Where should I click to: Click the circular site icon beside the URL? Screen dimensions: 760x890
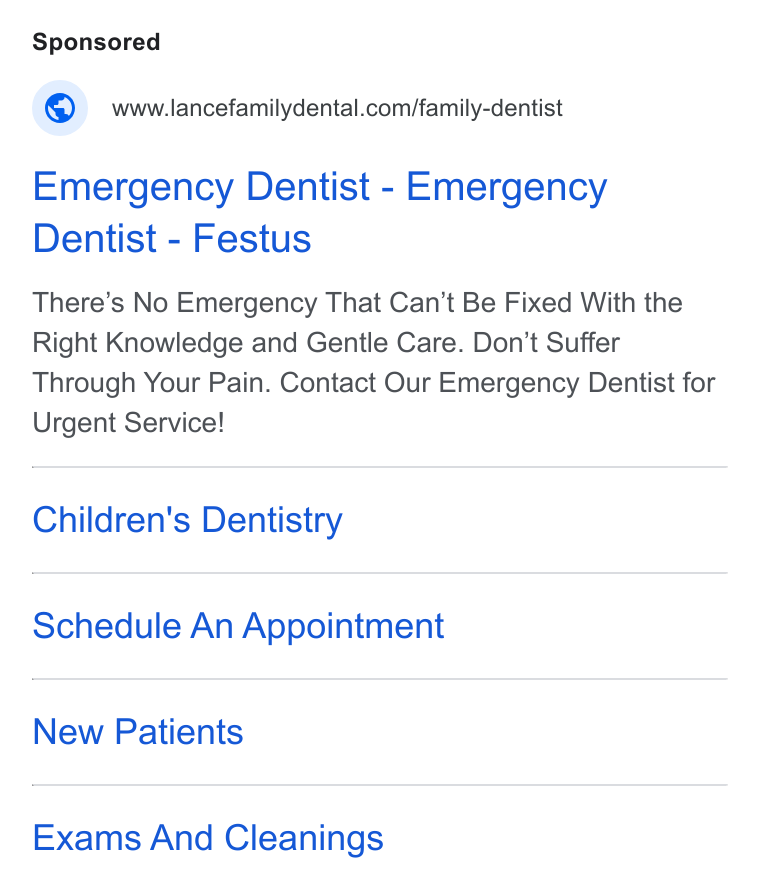point(60,108)
